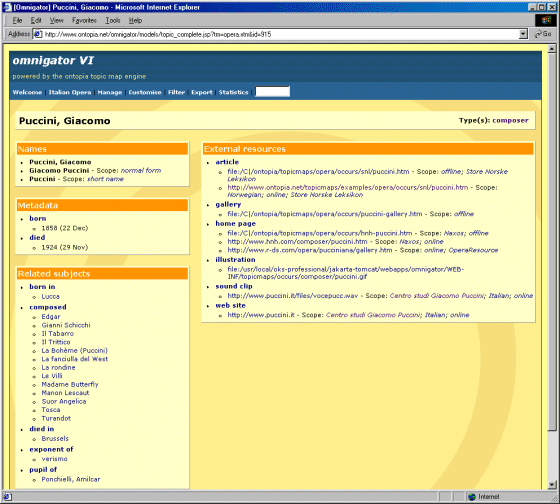Open the Lucca topic link
The image size is (560, 504).
[50, 296]
